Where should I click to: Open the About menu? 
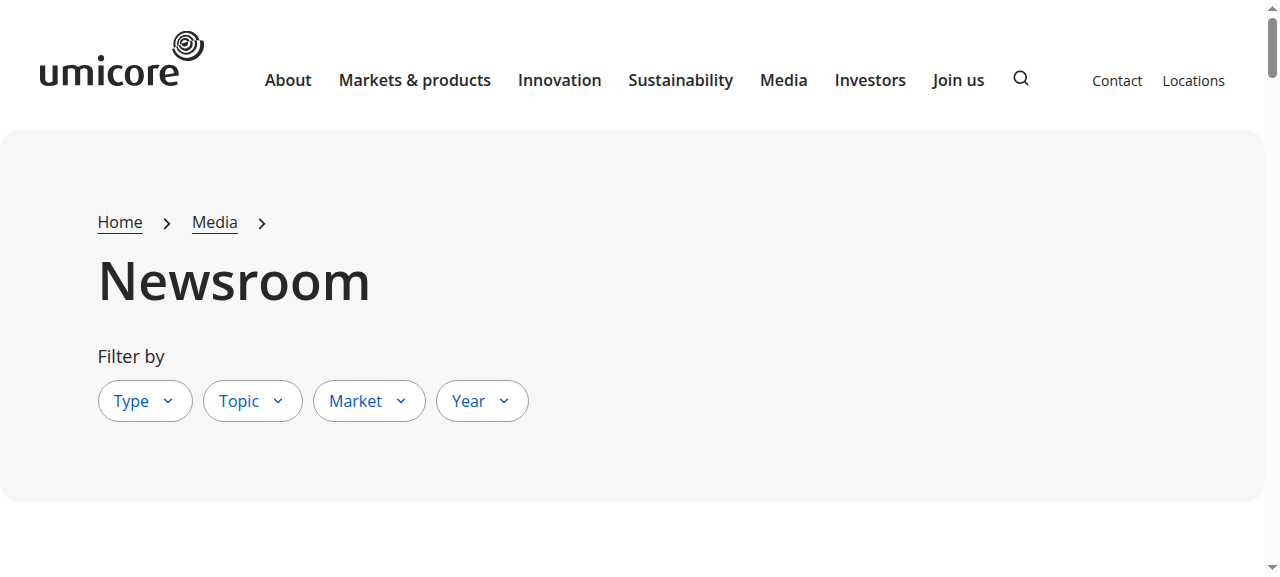tap(288, 80)
